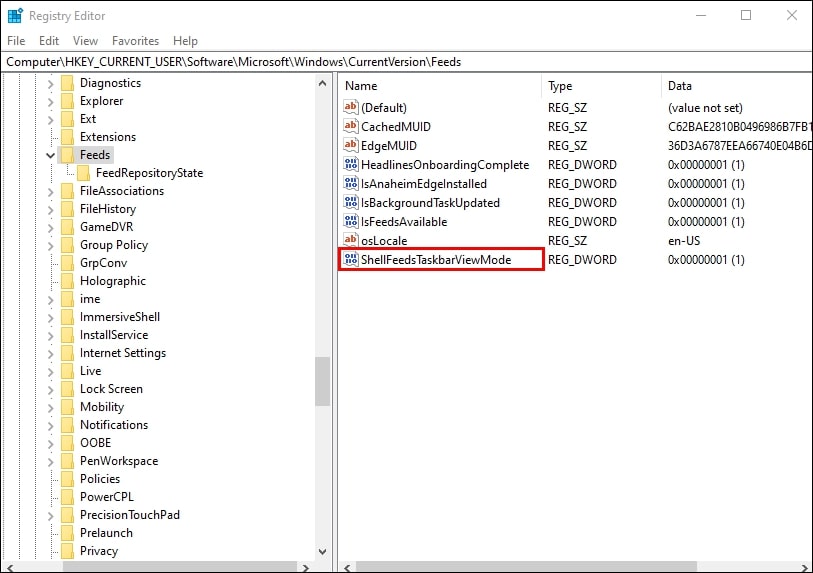Click the registry path address bar
This screenshot has width=813, height=573.
click(x=406, y=62)
